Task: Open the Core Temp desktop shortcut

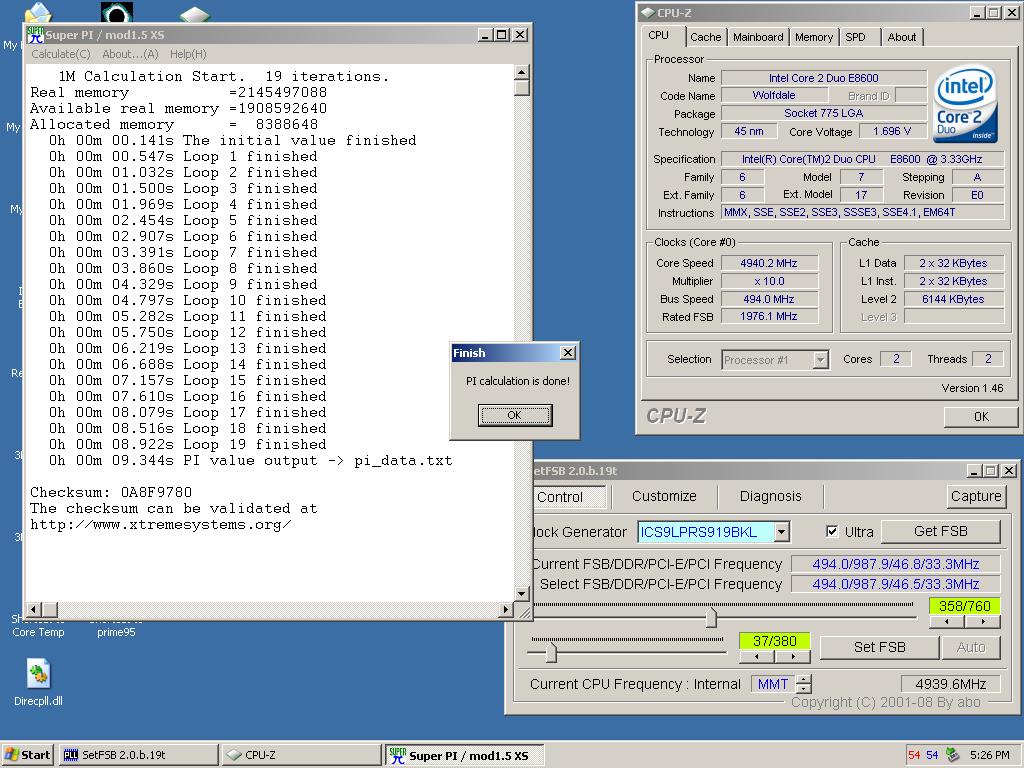Action: click(38, 632)
